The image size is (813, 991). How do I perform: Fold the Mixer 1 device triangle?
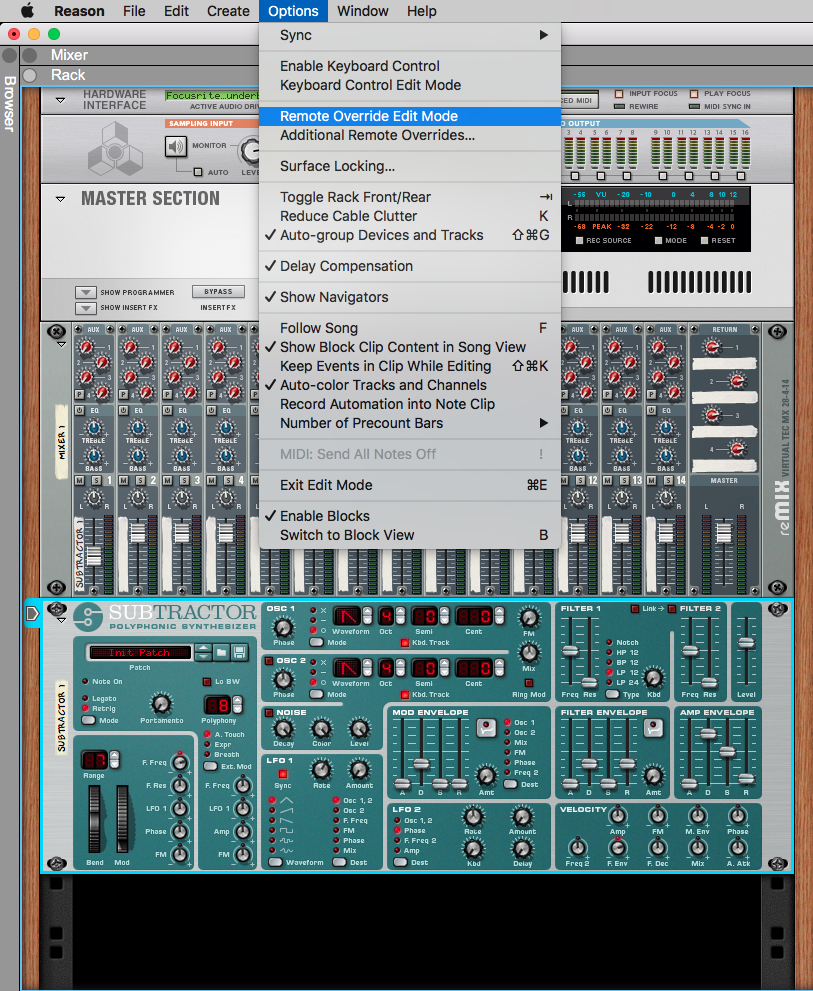[61, 345]
